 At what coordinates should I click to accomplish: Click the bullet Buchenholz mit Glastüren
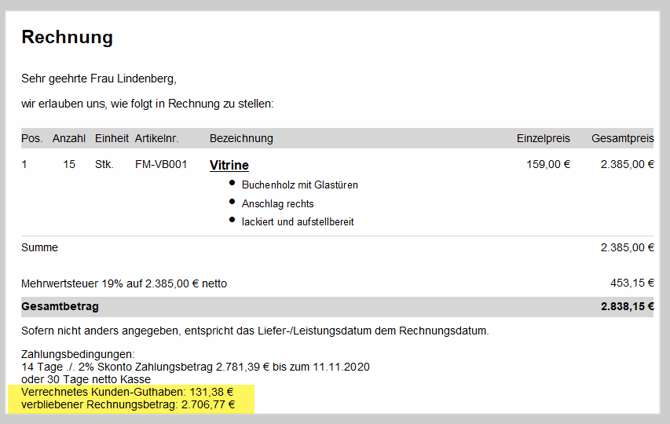[300, 185]
